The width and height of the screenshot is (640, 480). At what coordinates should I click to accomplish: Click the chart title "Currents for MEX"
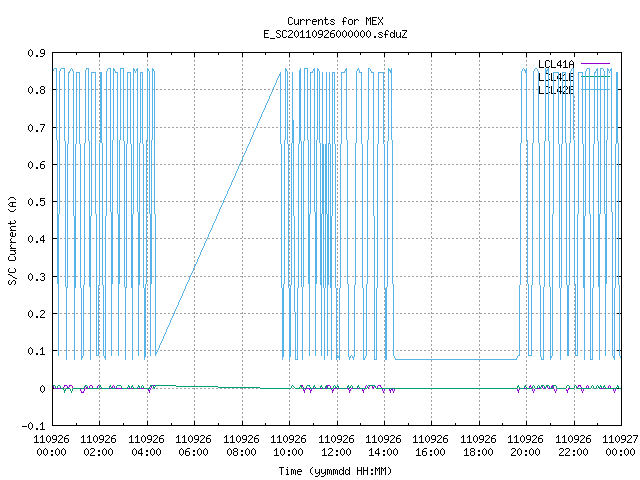coord(335,21)
